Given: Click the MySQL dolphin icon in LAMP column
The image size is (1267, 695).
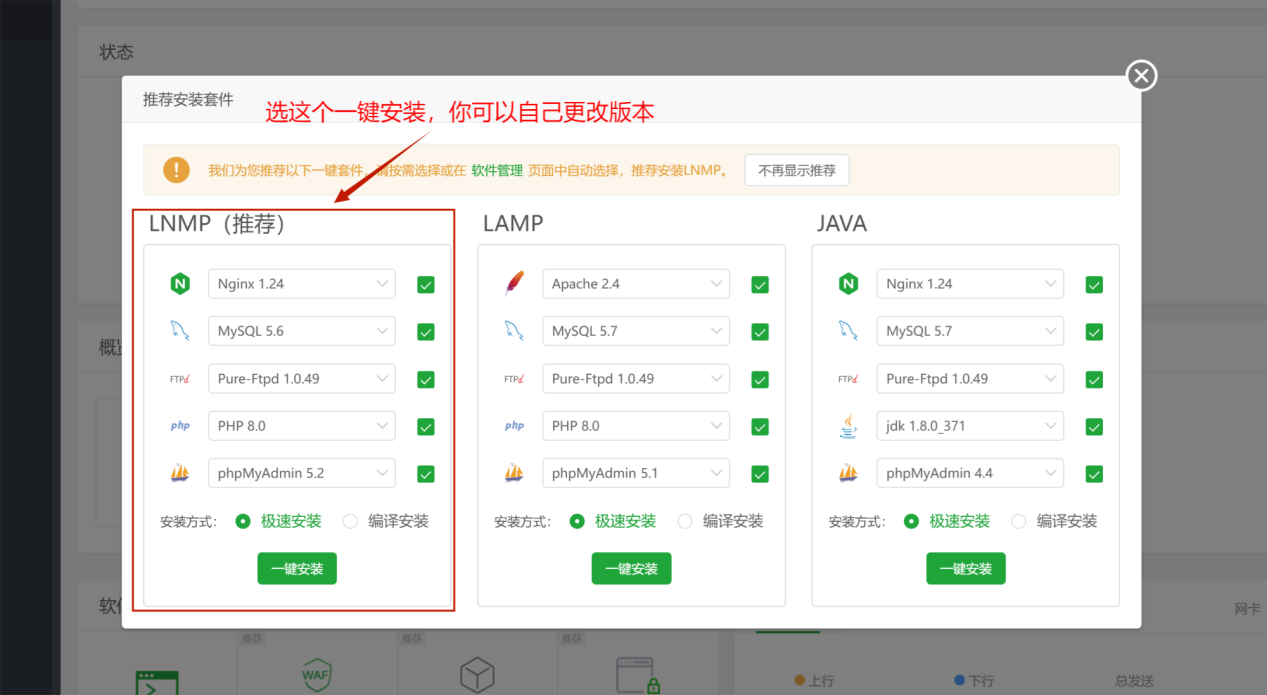Looking at the screenshot, I should [514, 331].
